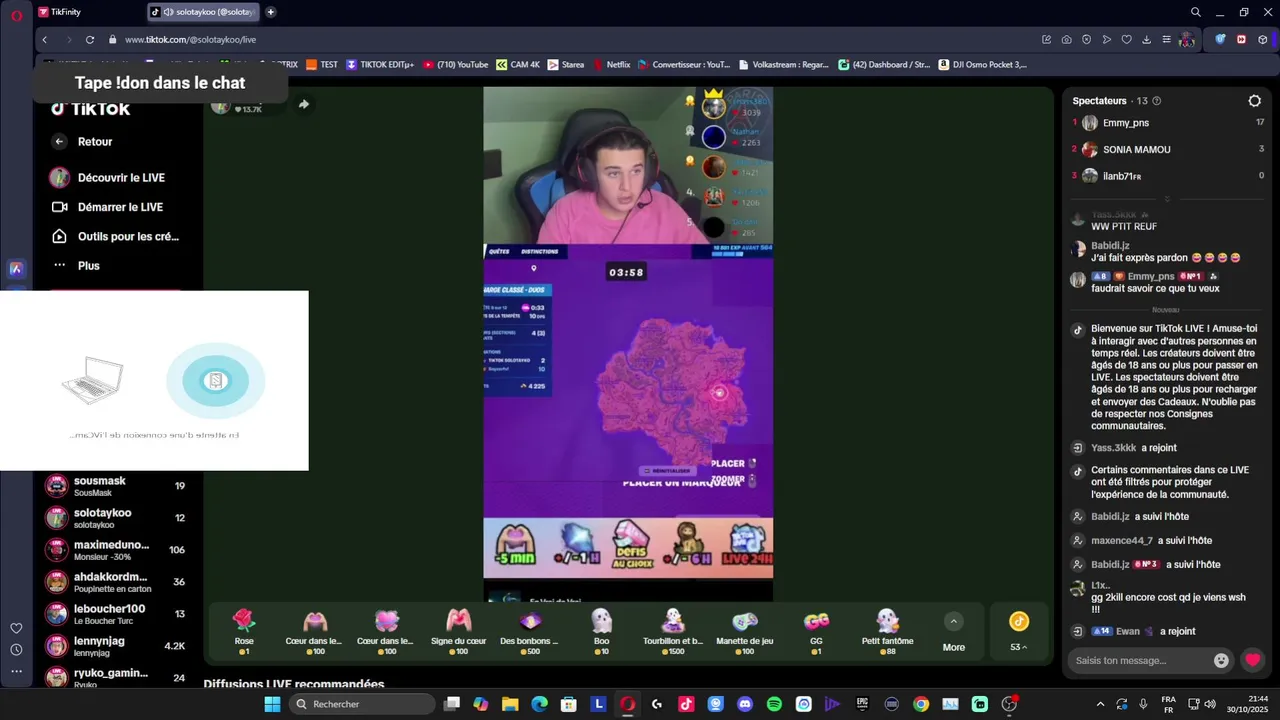Open solotaykoo channel in sidebar list
1280x720 pixels.
(116, 518)
